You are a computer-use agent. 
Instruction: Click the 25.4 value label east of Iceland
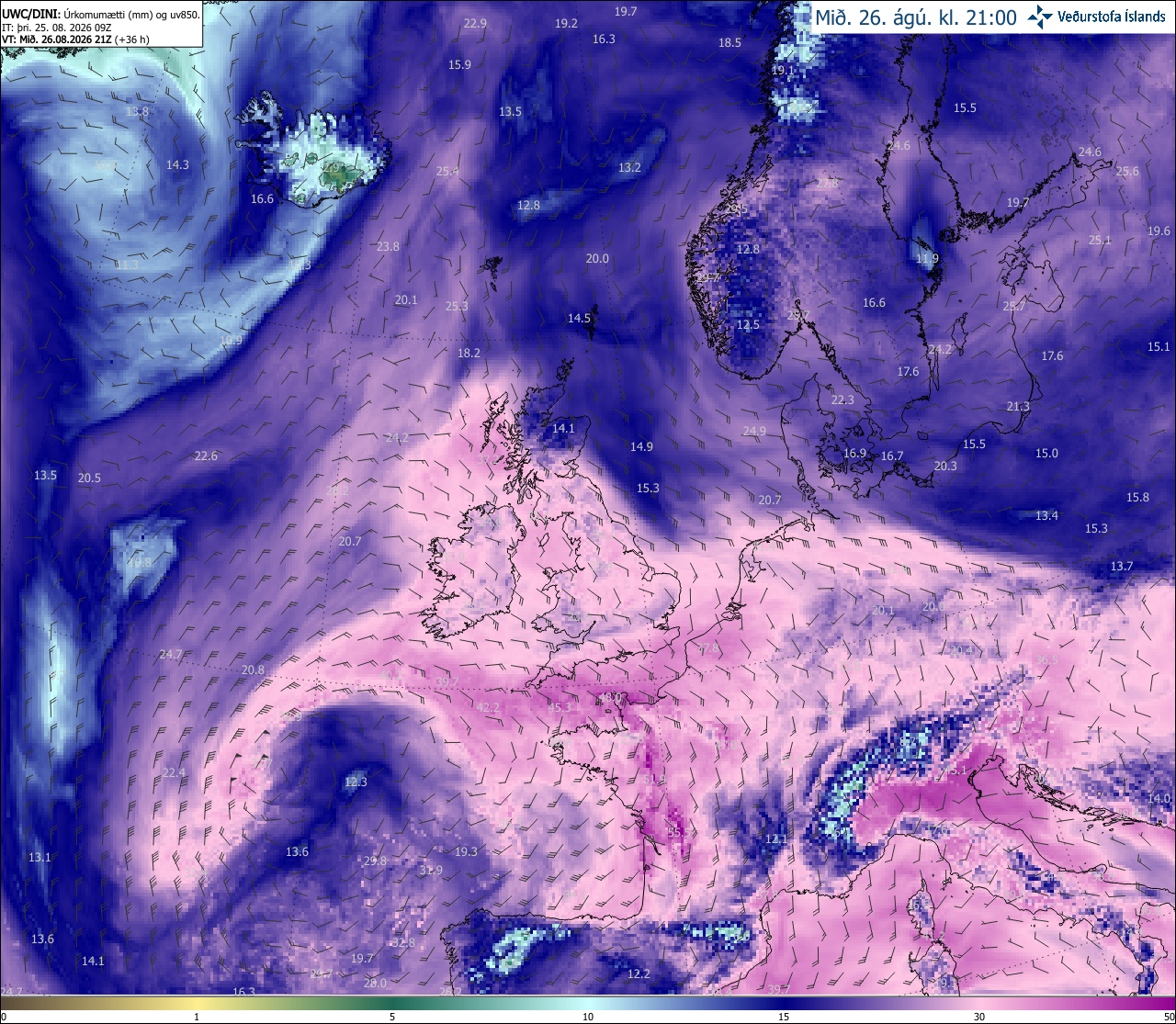point(447,171)
